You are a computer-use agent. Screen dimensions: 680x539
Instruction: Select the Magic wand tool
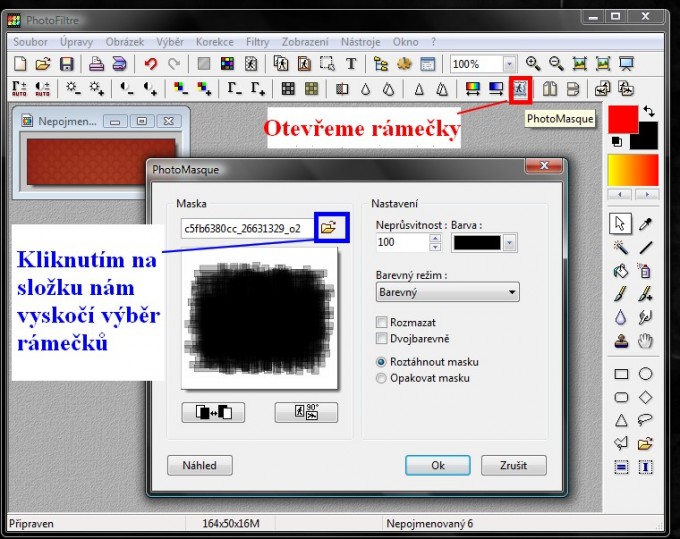621,248
